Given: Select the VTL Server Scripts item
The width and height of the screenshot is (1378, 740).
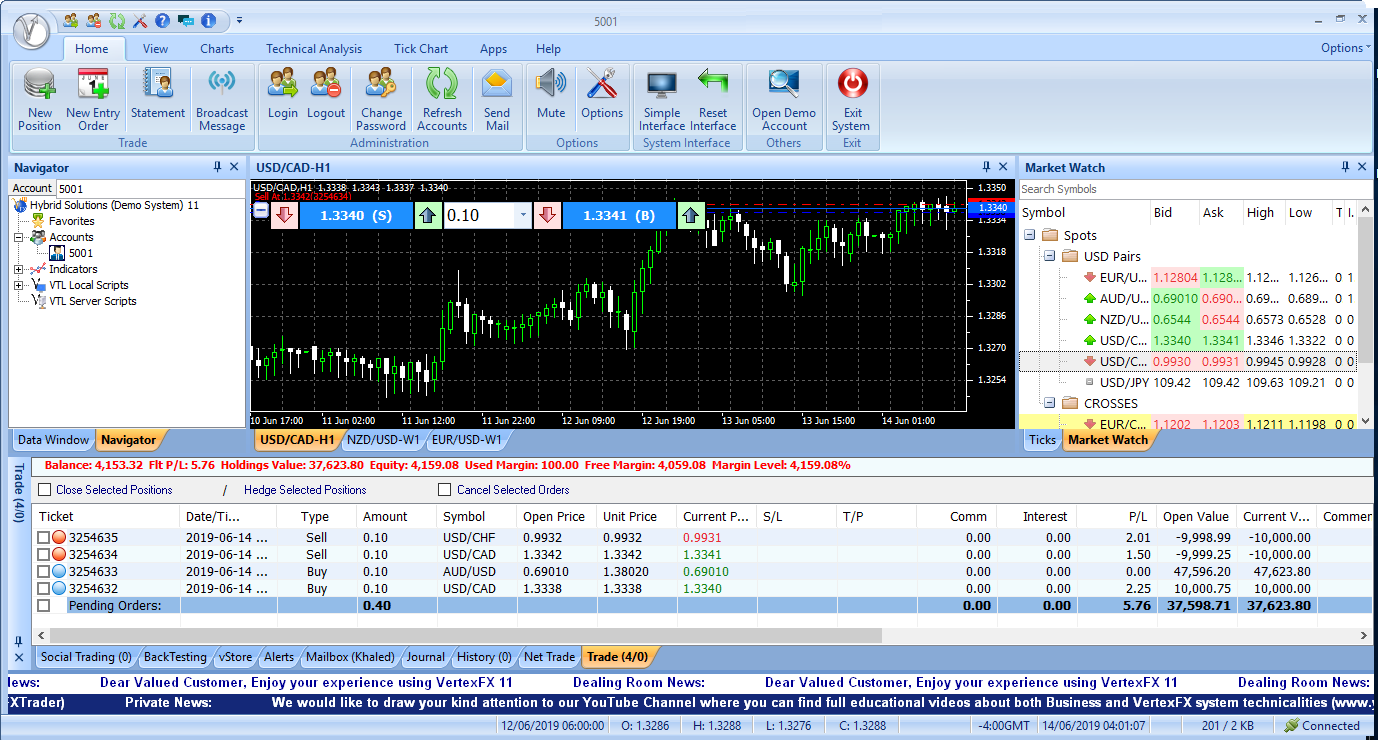Looking at the screenshot, I should pos(92,301).
